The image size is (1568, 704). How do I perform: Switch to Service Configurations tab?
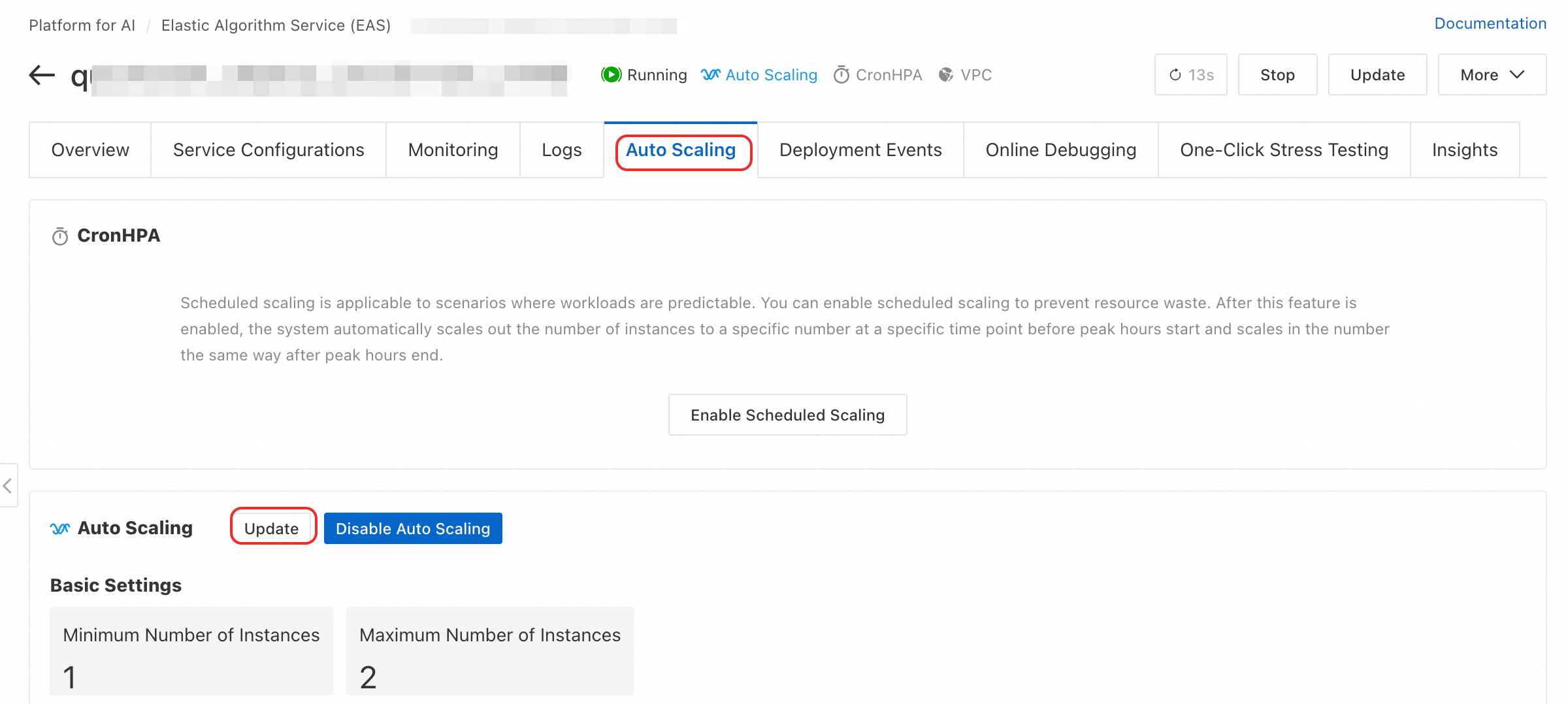[269, 150]
